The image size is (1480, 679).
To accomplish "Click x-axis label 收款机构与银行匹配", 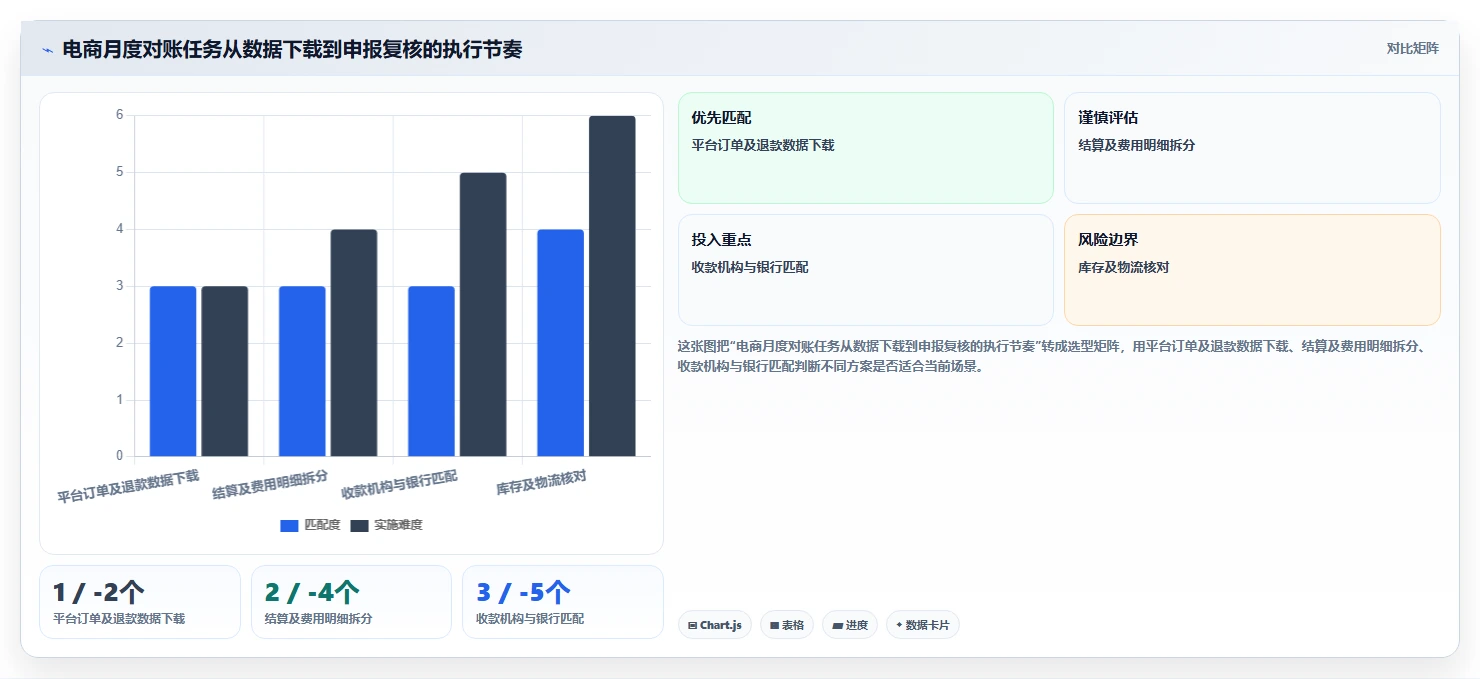I will tap(399, 484).
